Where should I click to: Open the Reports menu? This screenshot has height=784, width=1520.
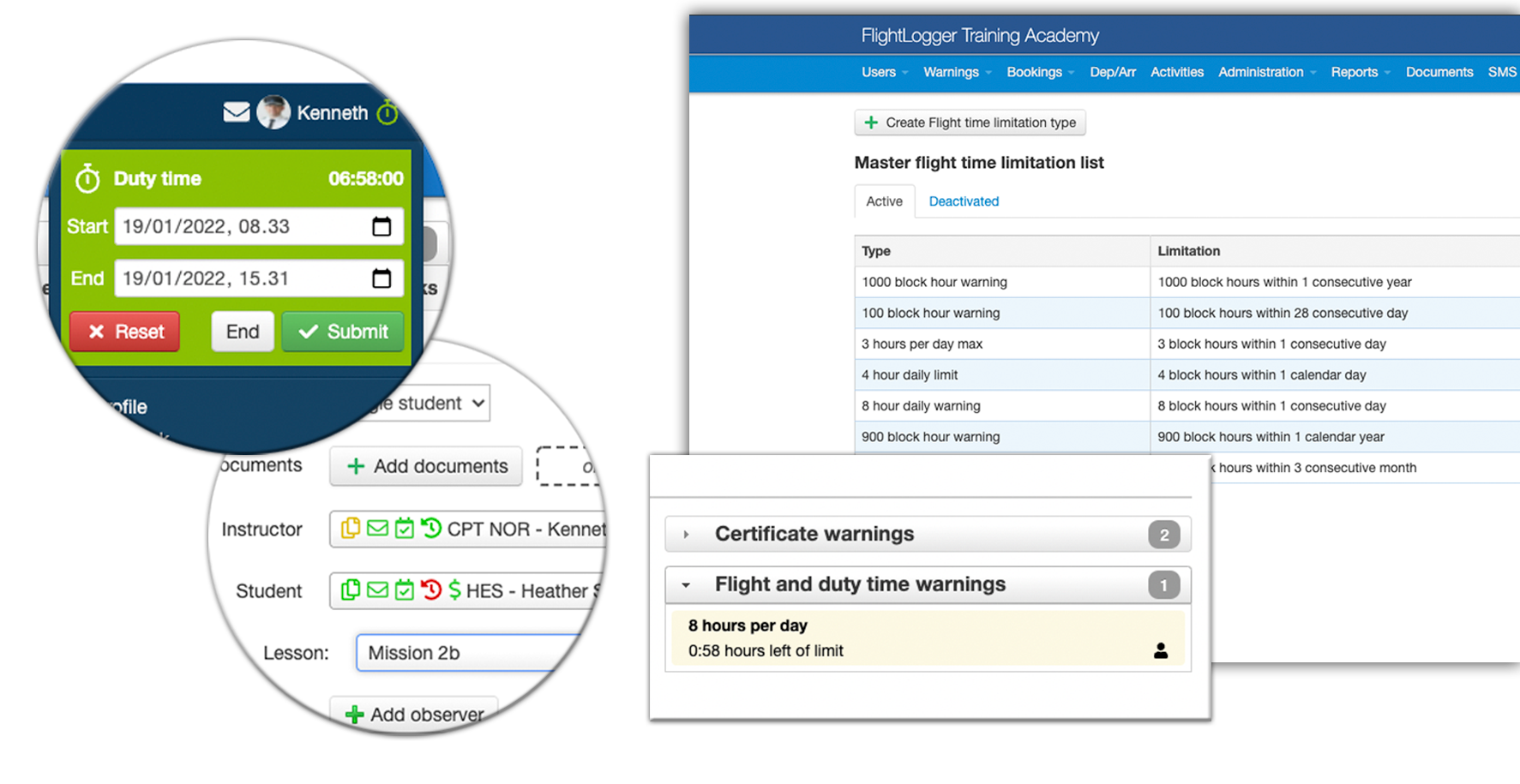(x=1361, y=72)
